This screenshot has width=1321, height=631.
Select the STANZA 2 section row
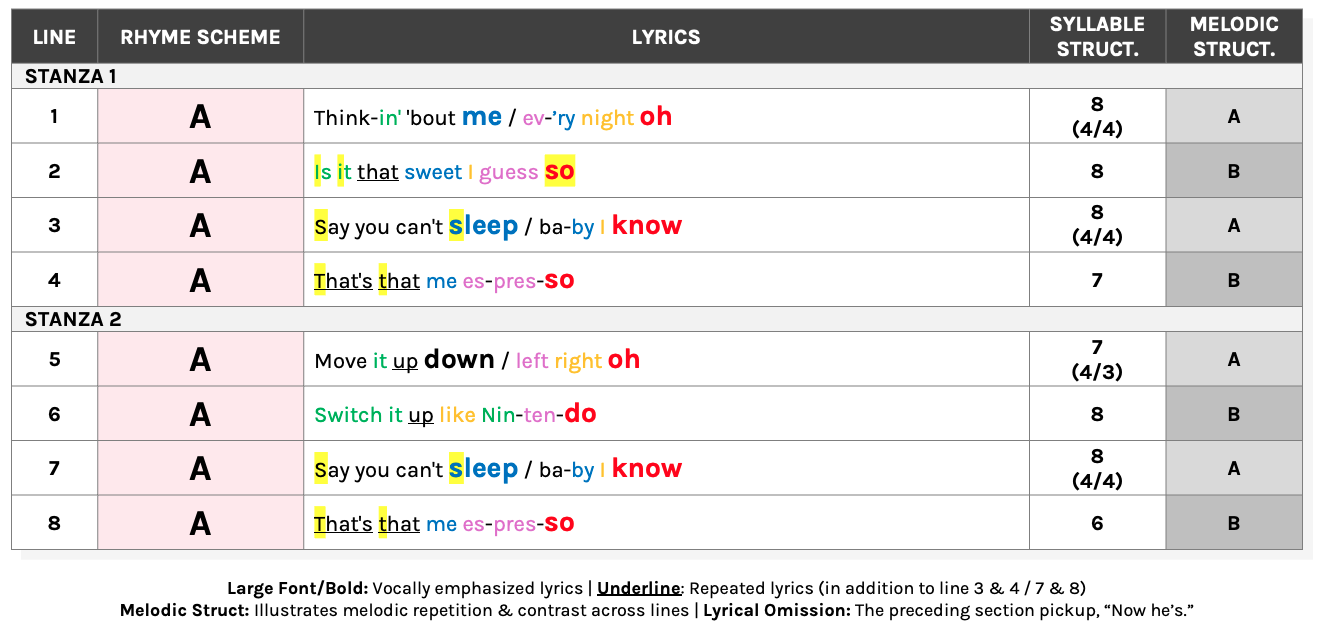[657, 319]
